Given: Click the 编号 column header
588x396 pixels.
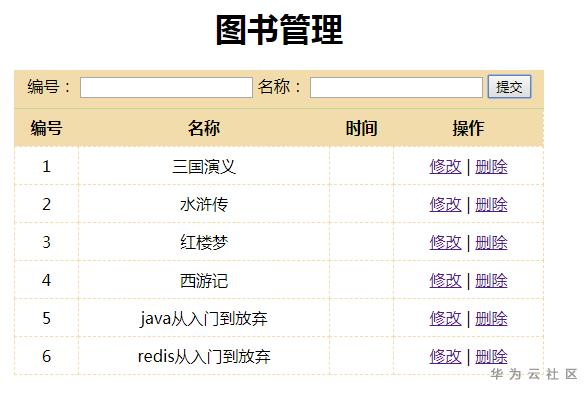Looking at the screenshot, I should click(x=46, y=128).
